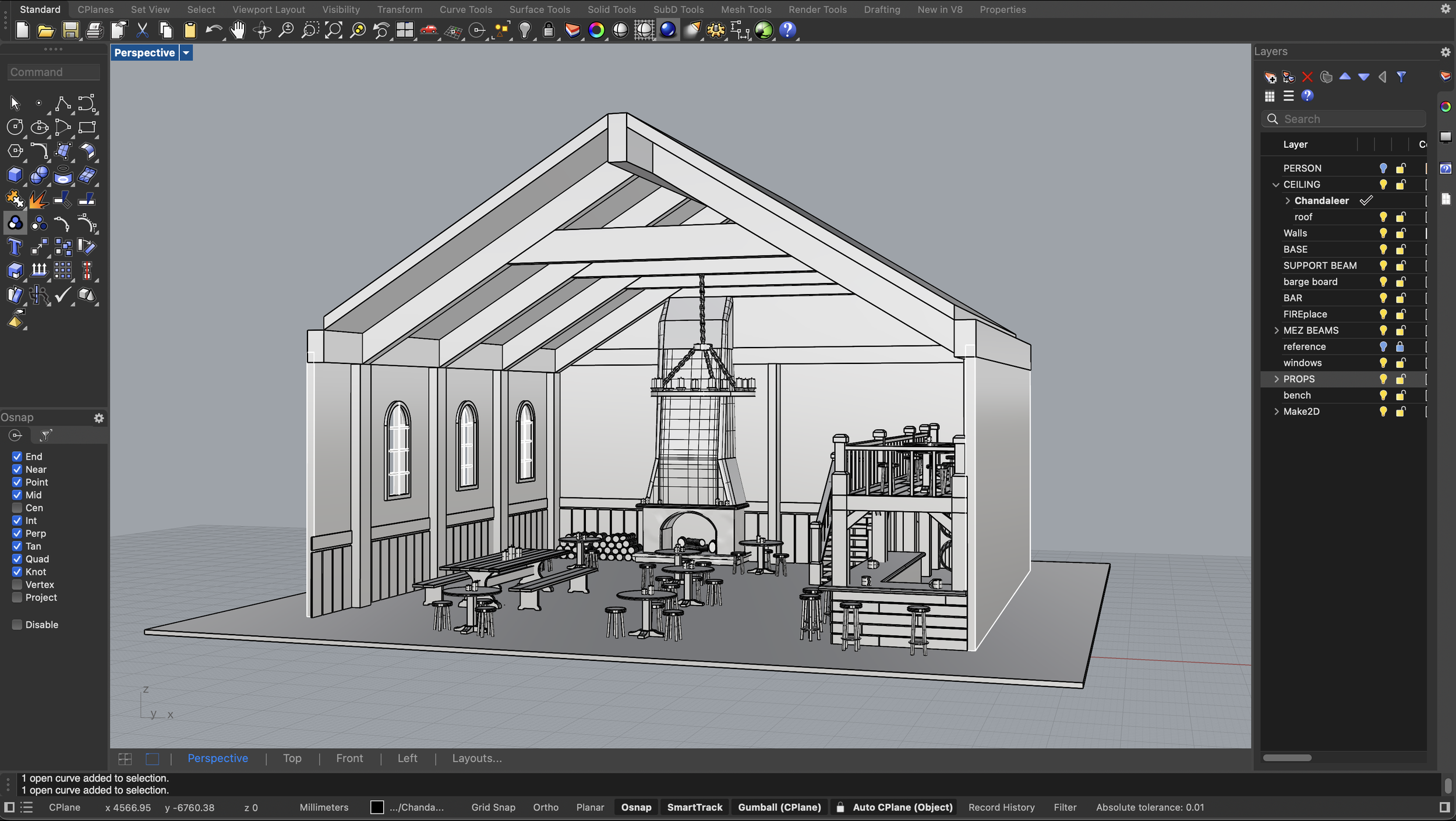Expand the PROPS layer
1456x821 pixels.
[1277, 379]
